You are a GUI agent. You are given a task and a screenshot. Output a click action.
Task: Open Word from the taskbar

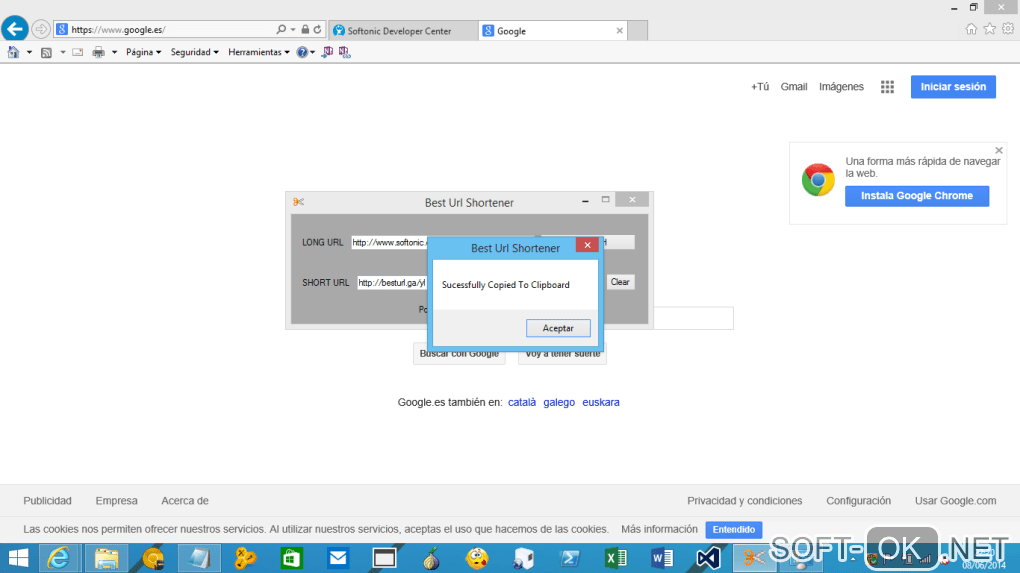click(662, 558)
